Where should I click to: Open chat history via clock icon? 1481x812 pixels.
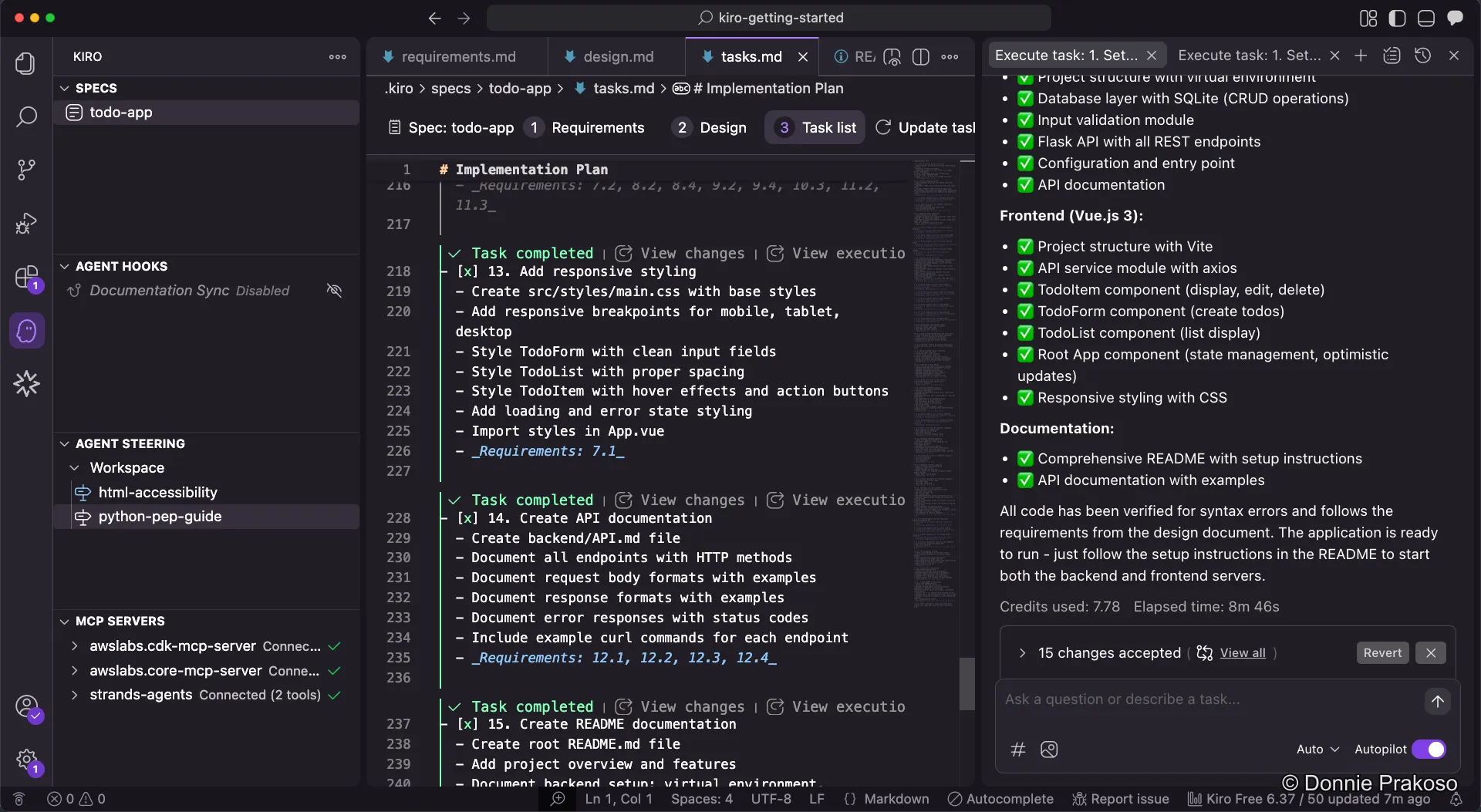pyautogui.click(x=1423, y=55)
